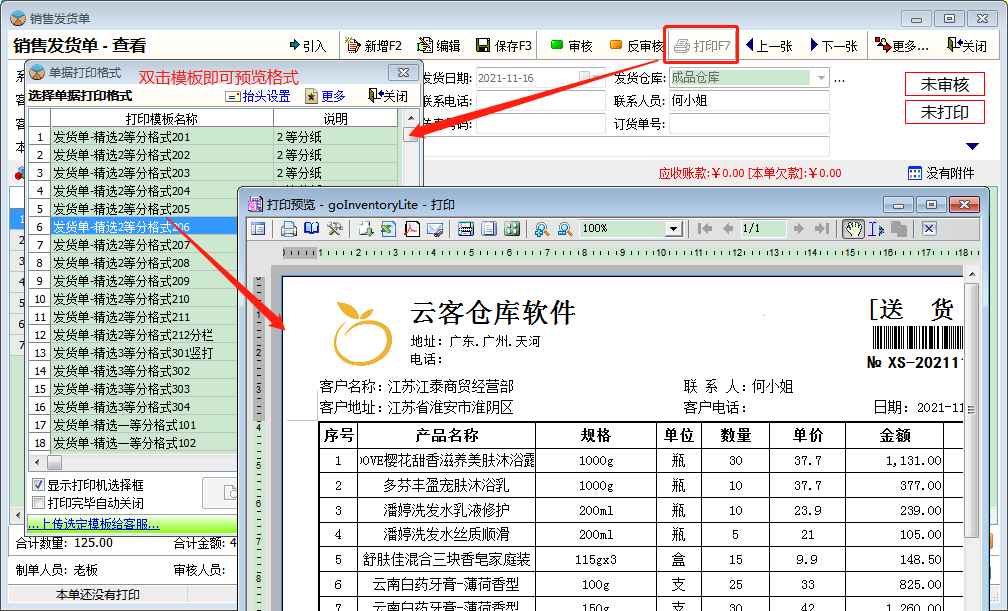Viewport: 1008px width, 611px height.
Task: Go to next page in print preview
Action: 798,229
